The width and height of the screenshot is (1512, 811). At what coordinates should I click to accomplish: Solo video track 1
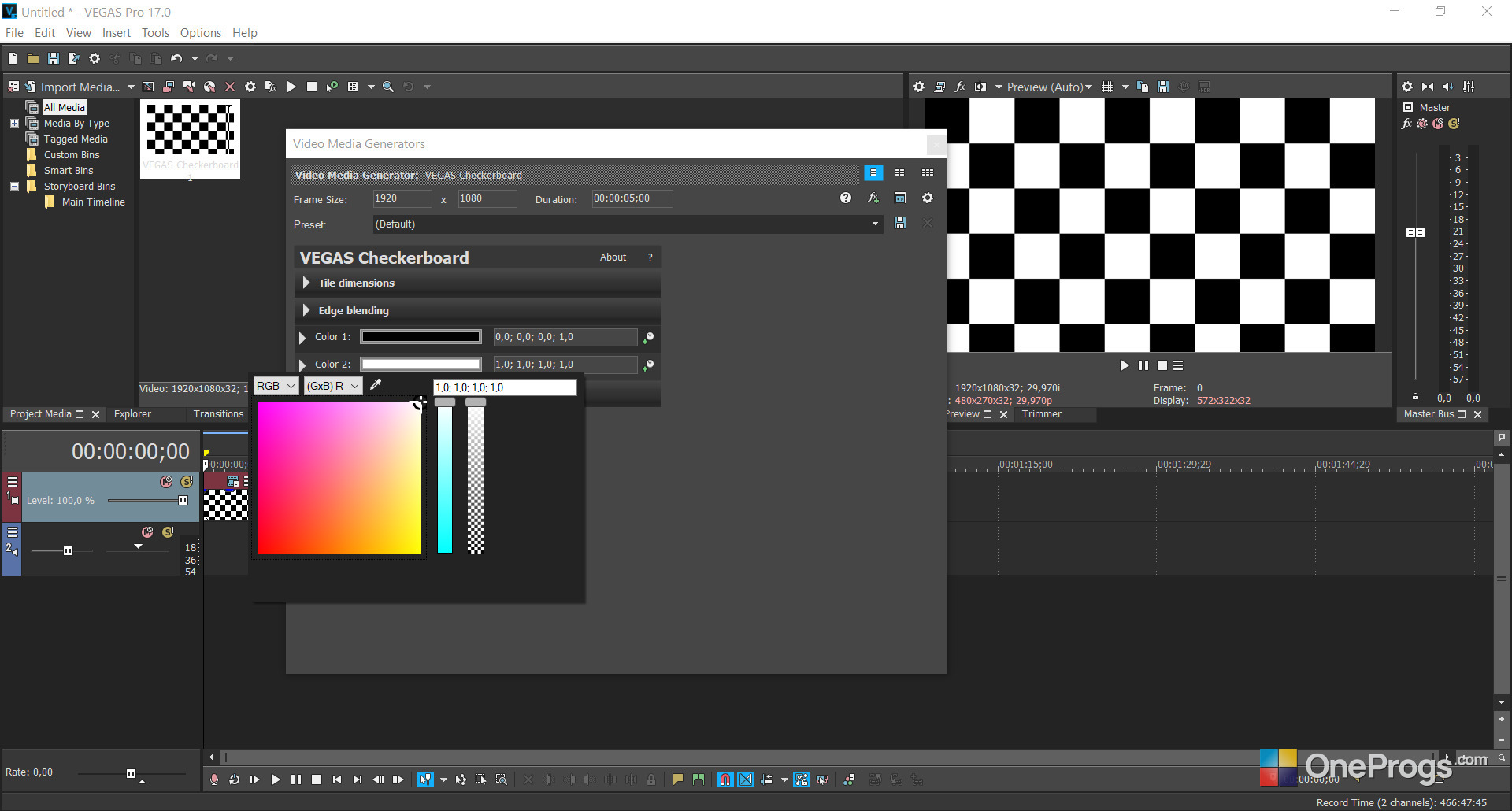point(187,482)
